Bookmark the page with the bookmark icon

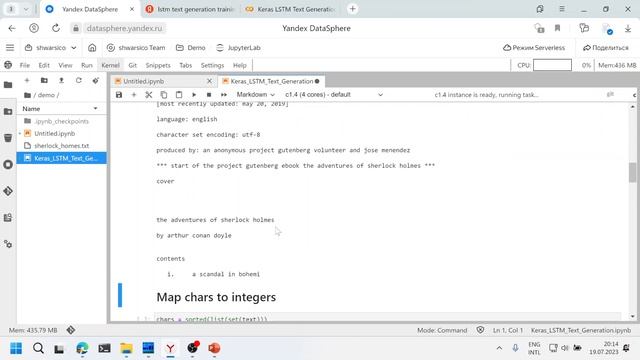(x=557, y=28)
